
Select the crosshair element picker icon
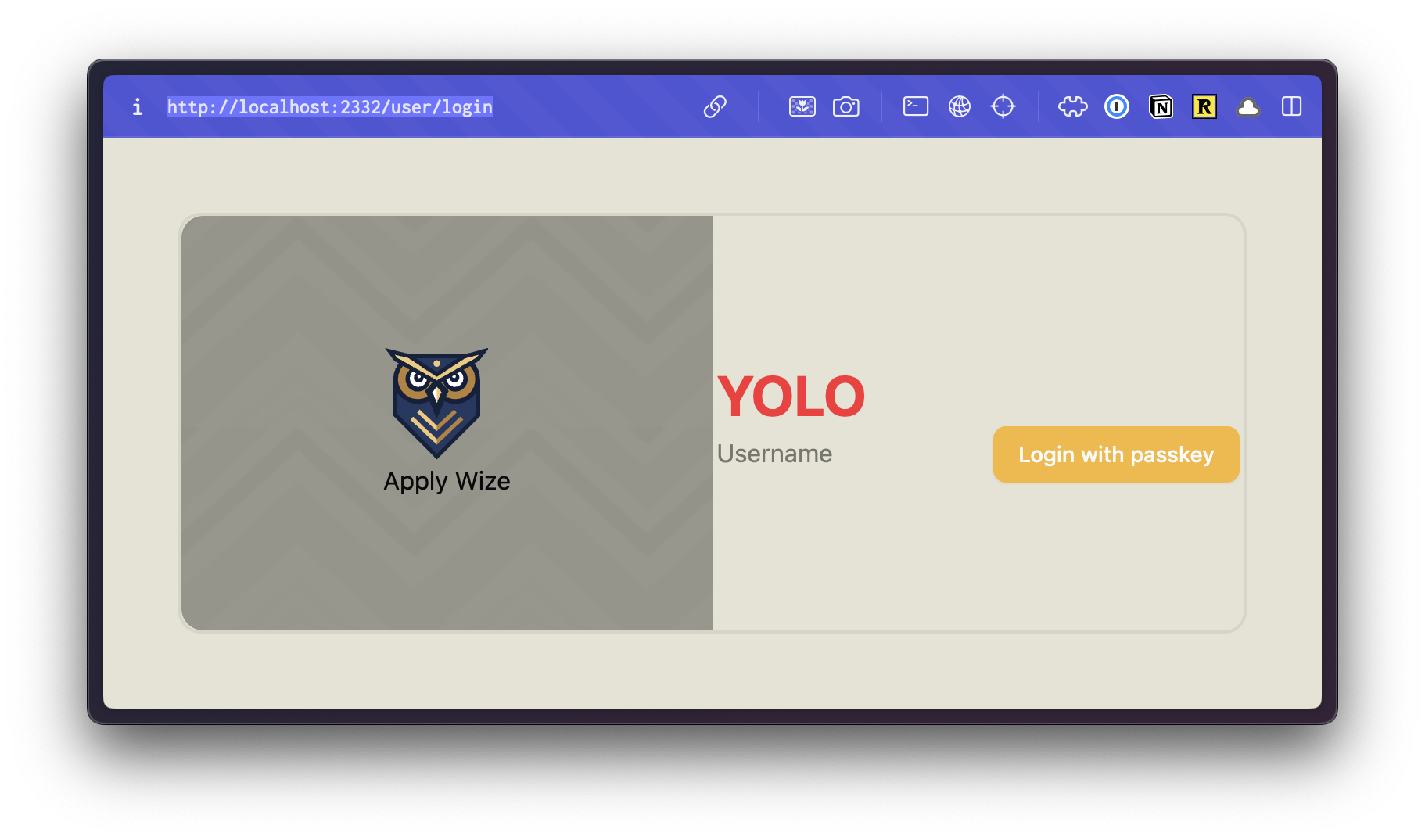pos(1003,106)
